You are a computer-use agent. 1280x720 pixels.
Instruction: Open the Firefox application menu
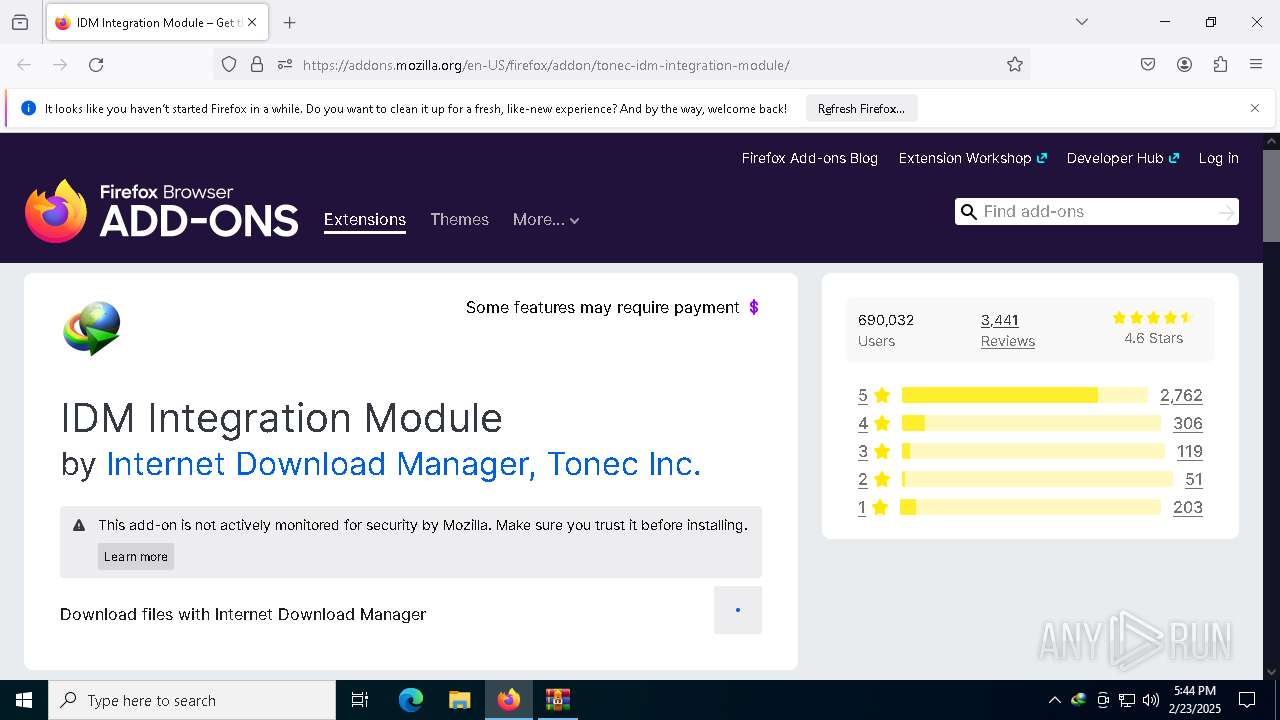coord(1256,65)
